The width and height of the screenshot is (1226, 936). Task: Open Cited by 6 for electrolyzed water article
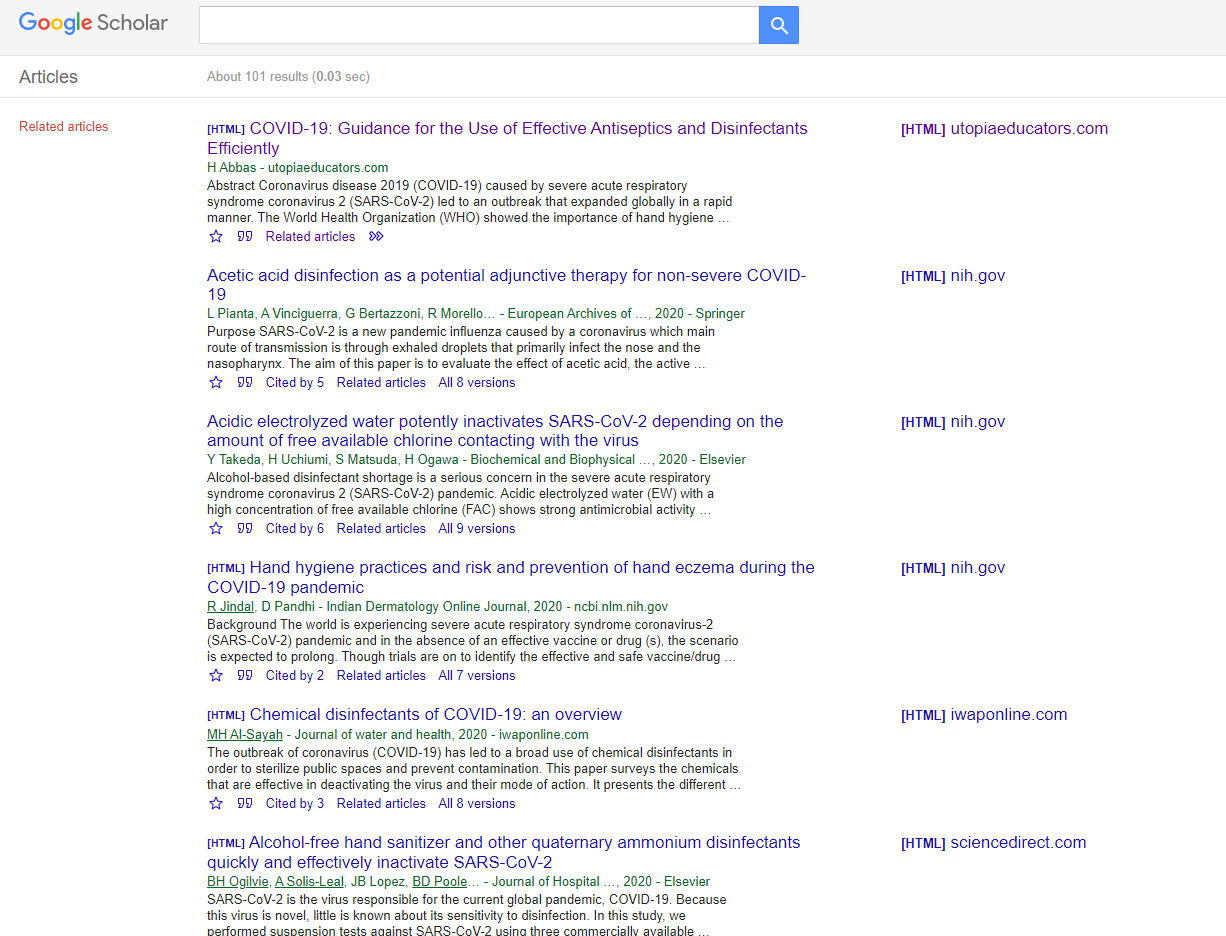click(294, 528)
